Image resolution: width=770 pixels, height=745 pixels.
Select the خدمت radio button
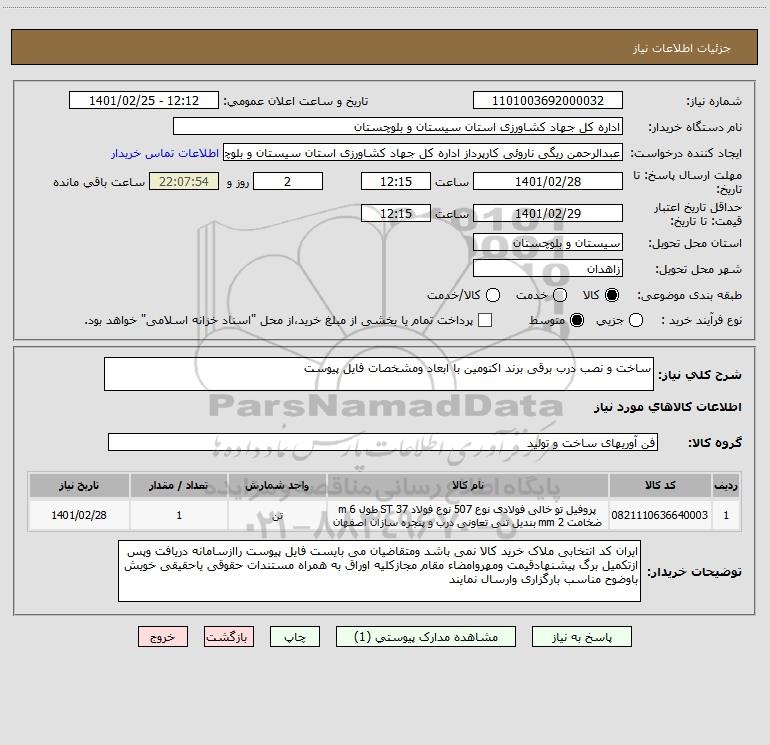click(x=559, y=295)
